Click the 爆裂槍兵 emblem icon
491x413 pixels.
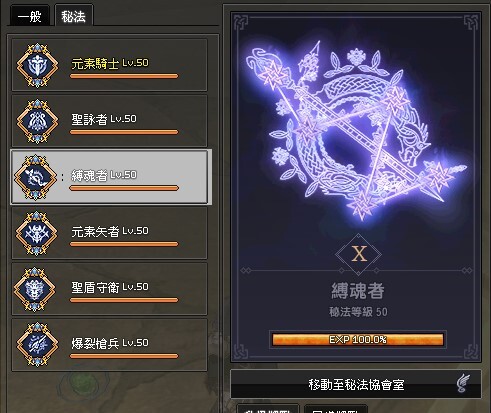37,344
